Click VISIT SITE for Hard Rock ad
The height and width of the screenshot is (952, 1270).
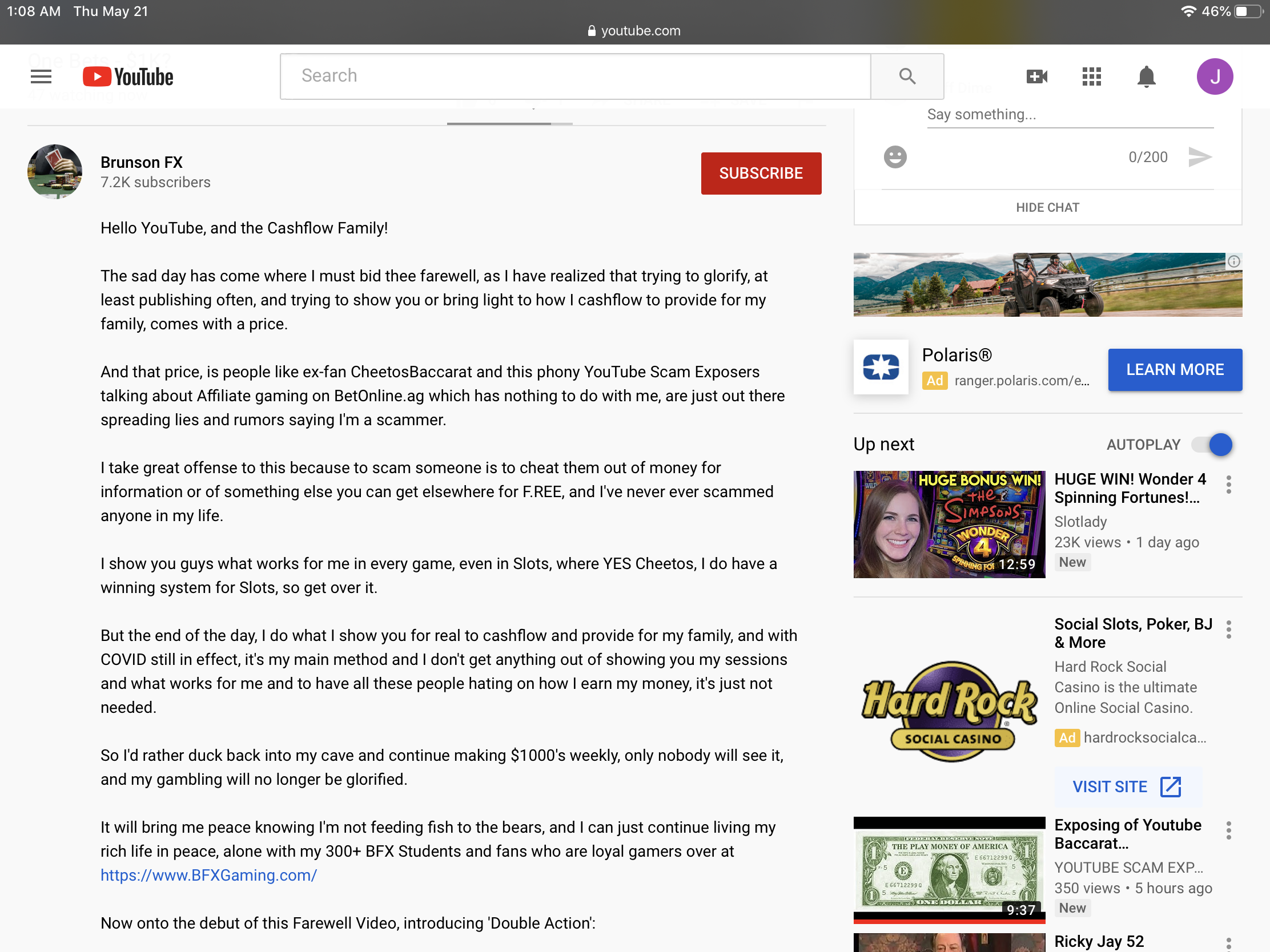(x=1127, y=786)
